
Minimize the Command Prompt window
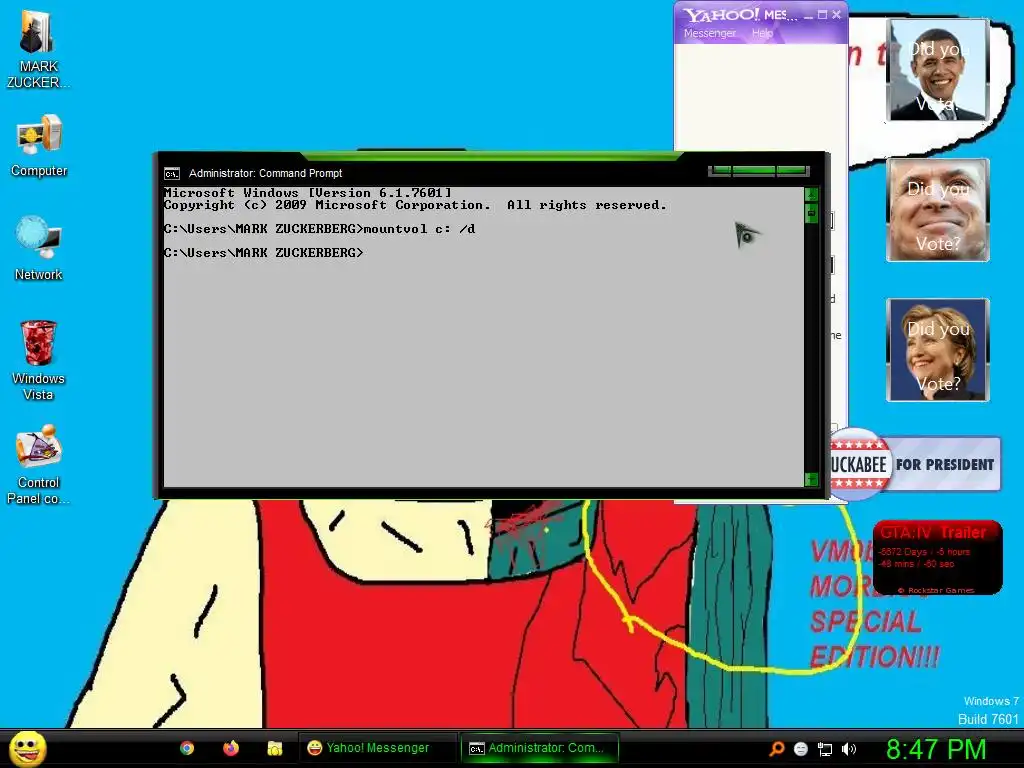click(721, 171)
